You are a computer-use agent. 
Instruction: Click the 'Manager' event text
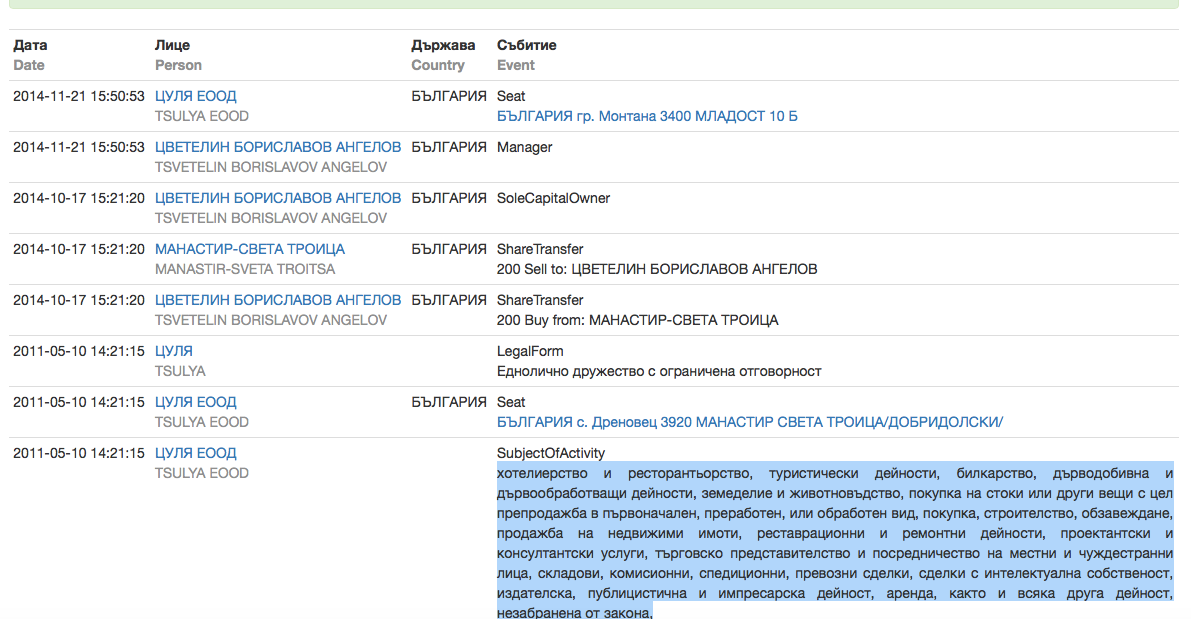click(524, 147)
